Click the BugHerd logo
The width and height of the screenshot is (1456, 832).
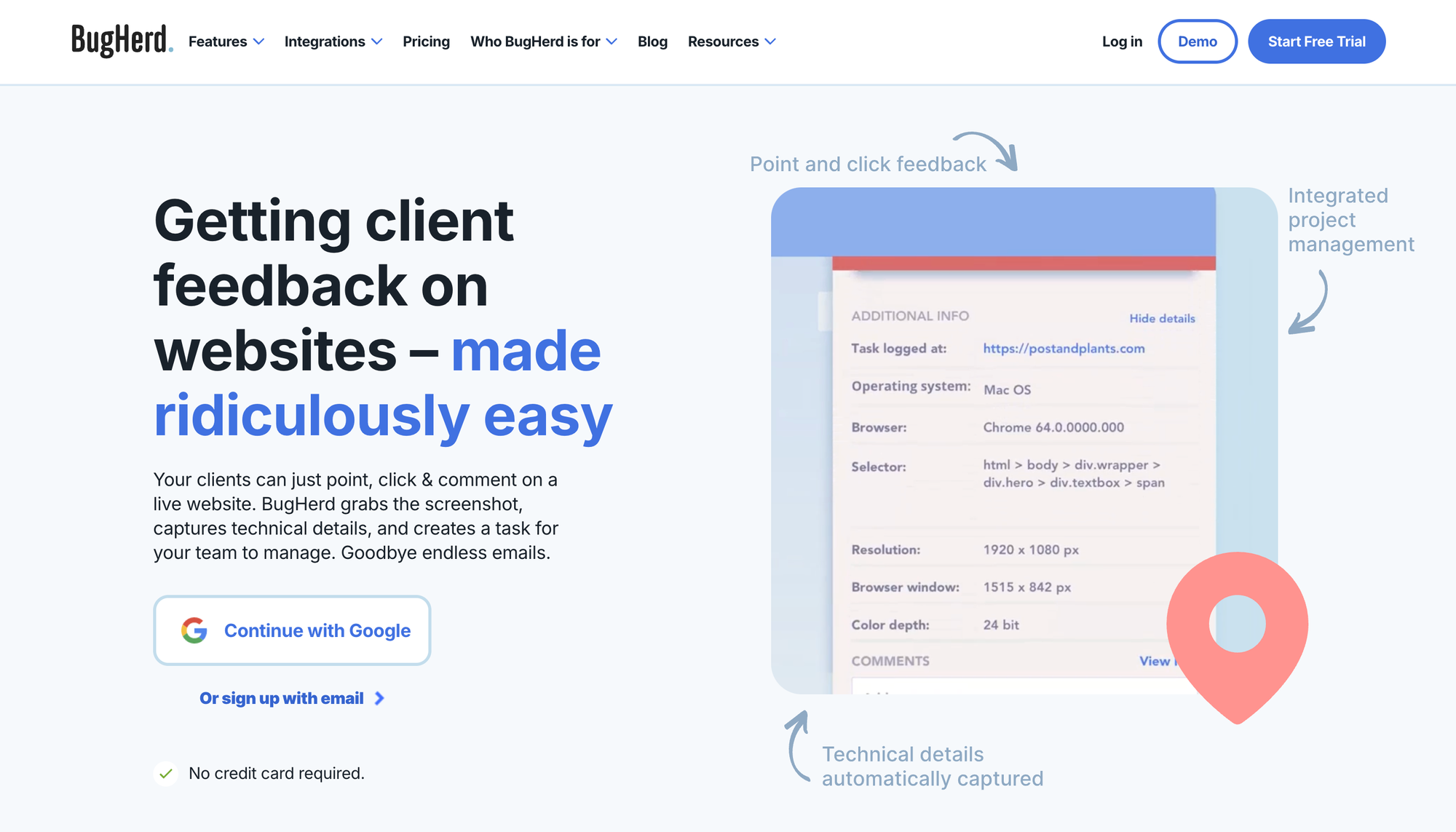pyautogui.click(x=121, y=41)
